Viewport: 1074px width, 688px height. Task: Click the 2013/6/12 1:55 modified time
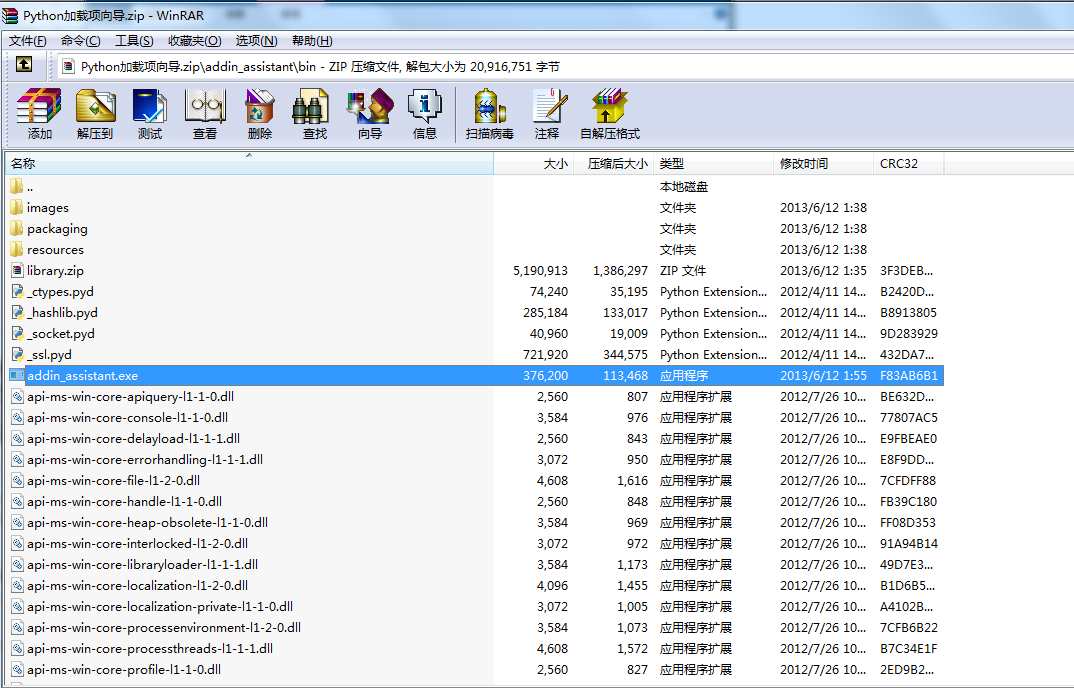[x=823, y=376]
